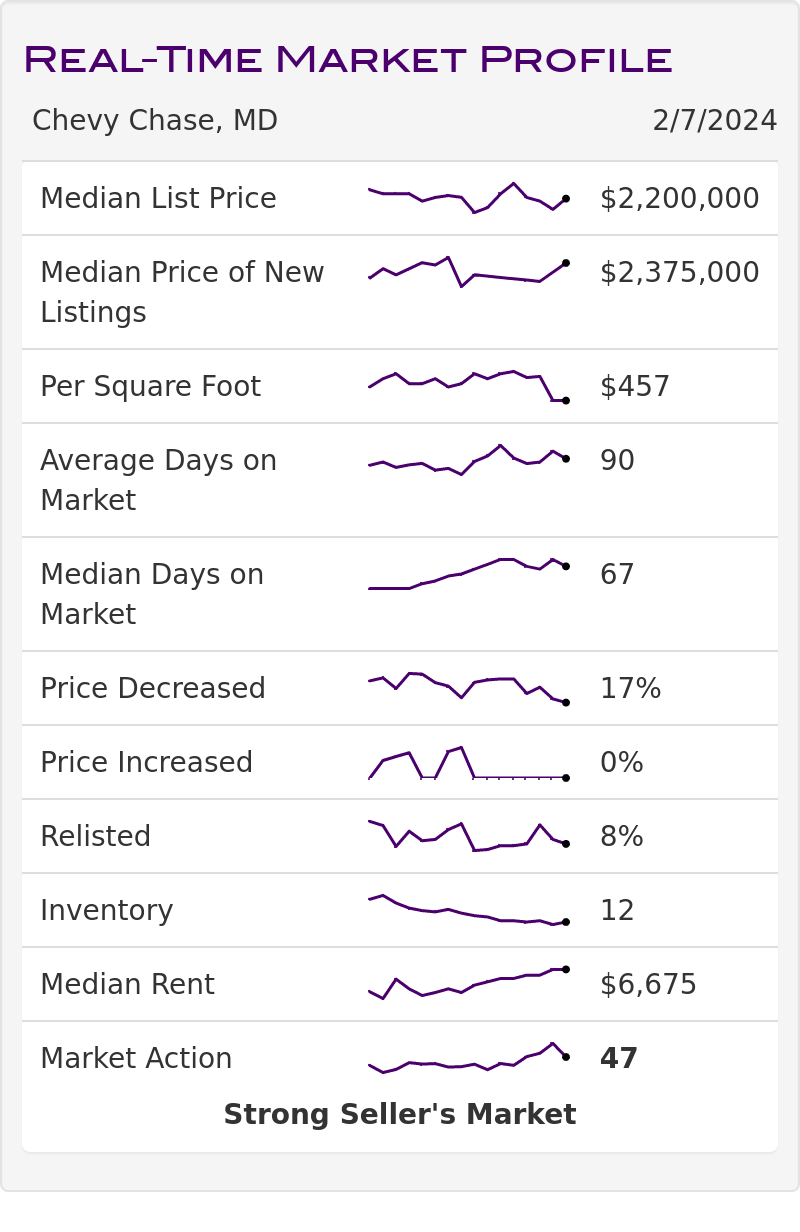Click the Price Decreased trend sparkline
The height and width of the screenshot is (1232, 800).
[468, 688]
